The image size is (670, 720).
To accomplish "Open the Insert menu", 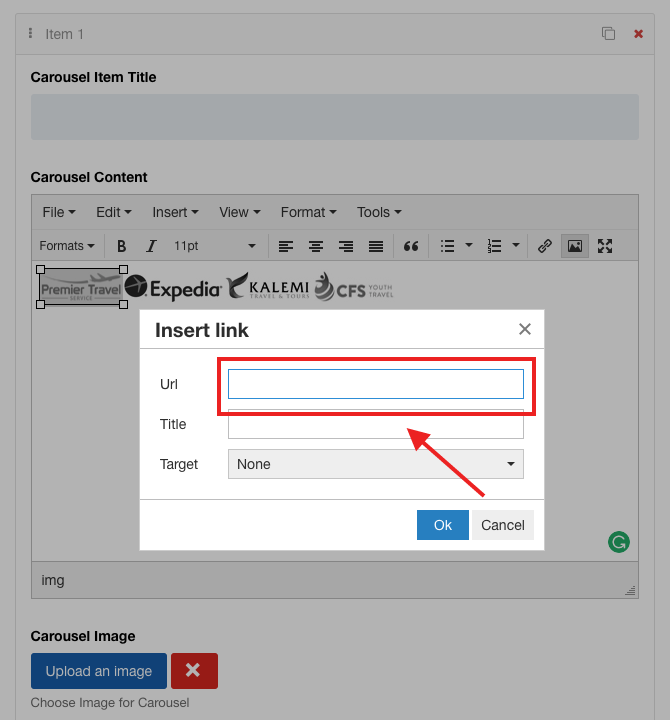I will click(175, 212).
